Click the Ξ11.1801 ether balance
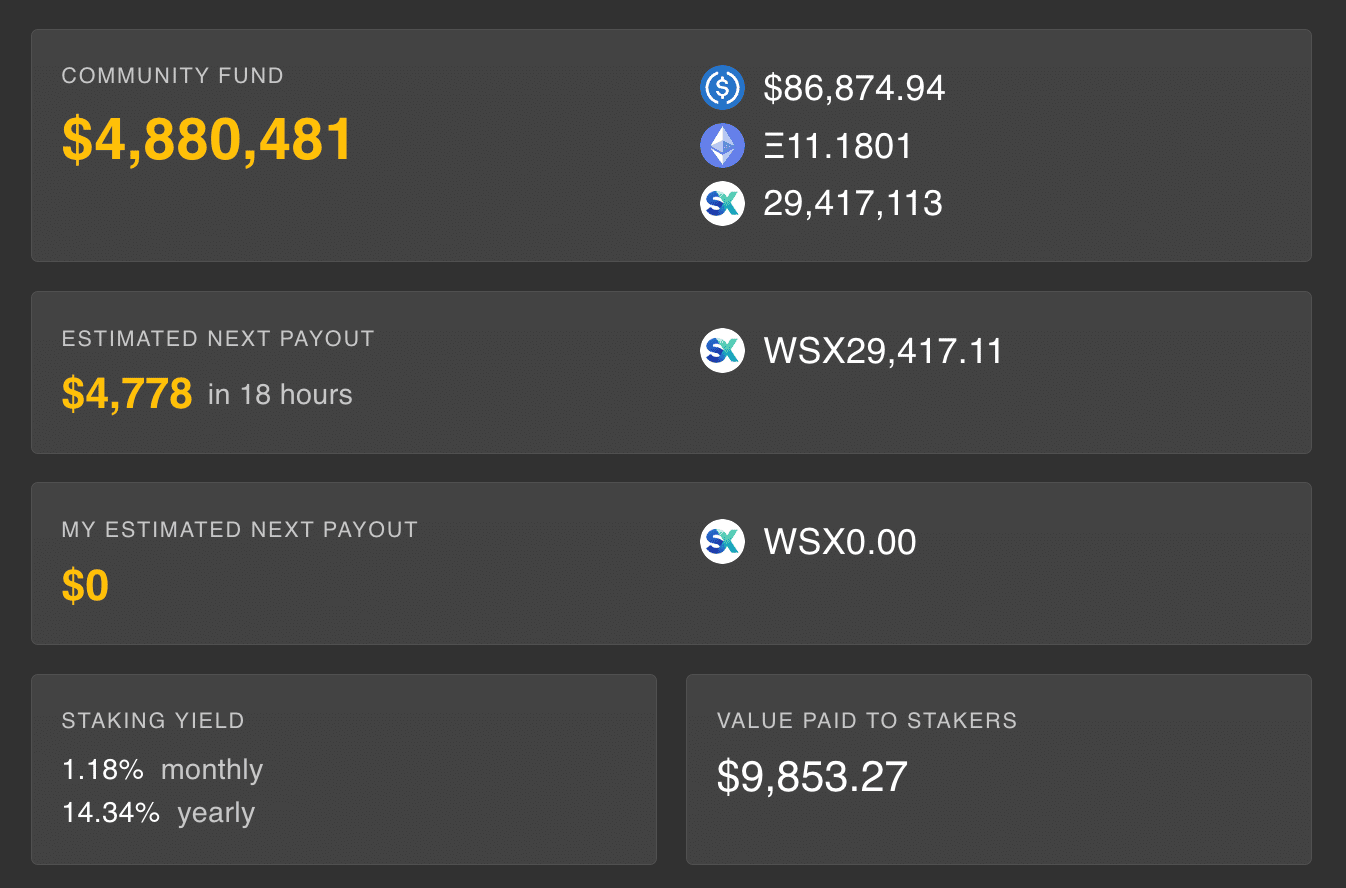Screen dimensions: 1346x888 click(838, 146)
